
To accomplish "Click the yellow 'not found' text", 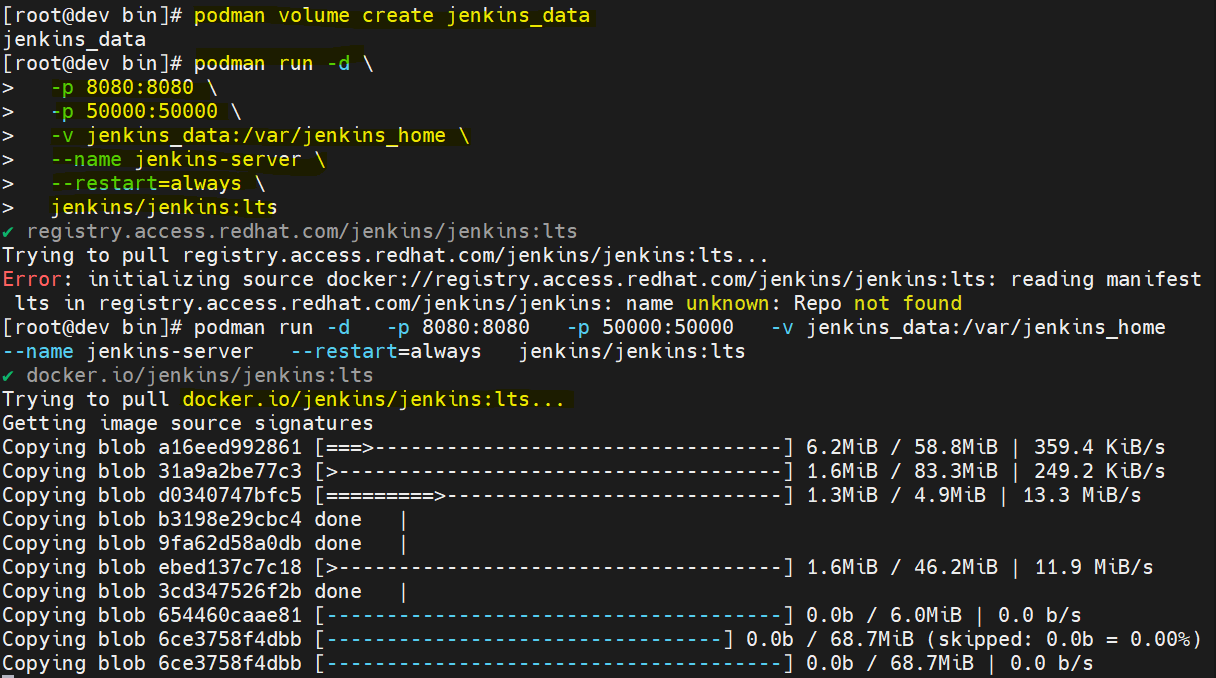I will [907, 303].
